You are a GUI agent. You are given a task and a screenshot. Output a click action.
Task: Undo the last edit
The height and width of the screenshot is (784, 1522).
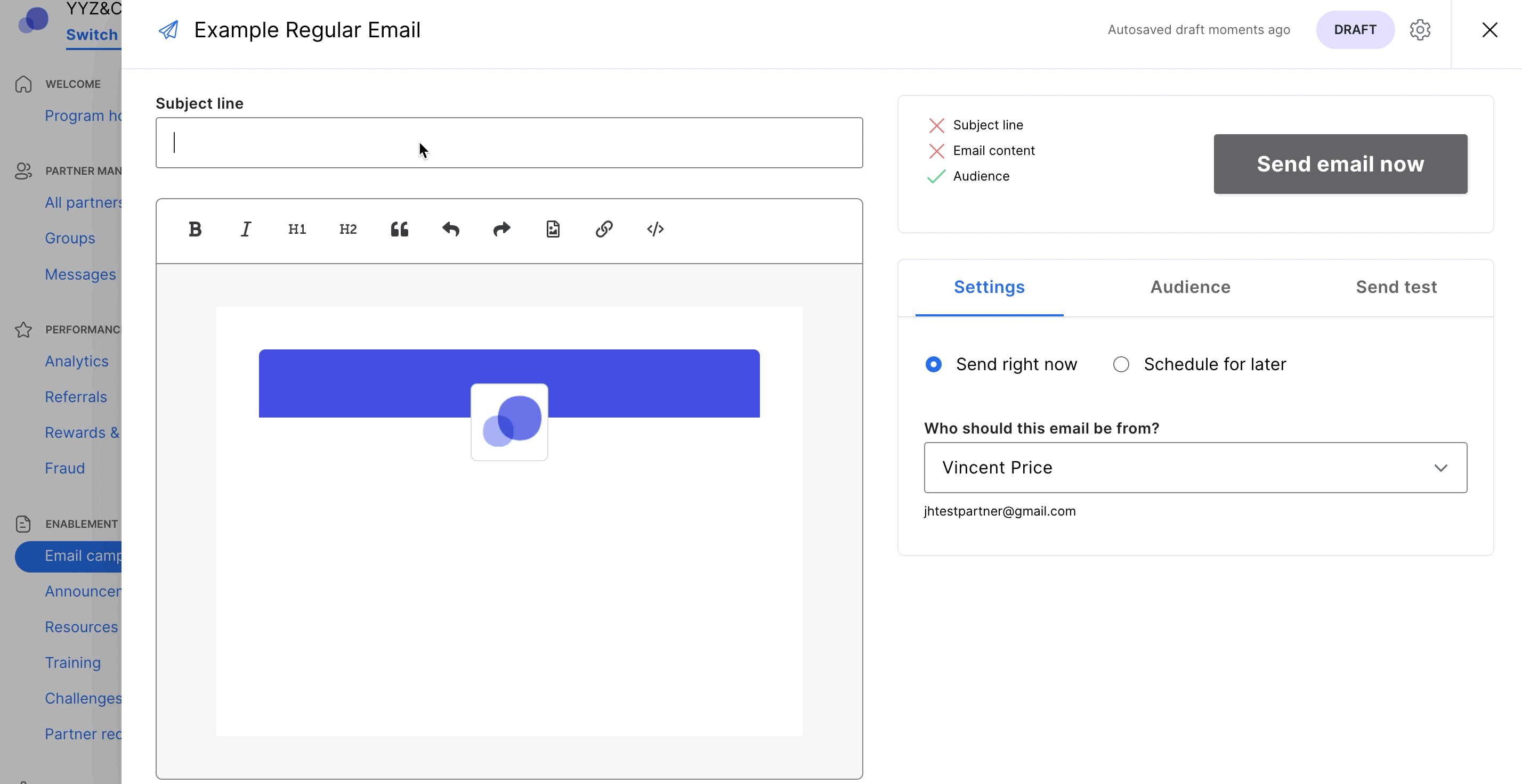[x=451, y=229]
